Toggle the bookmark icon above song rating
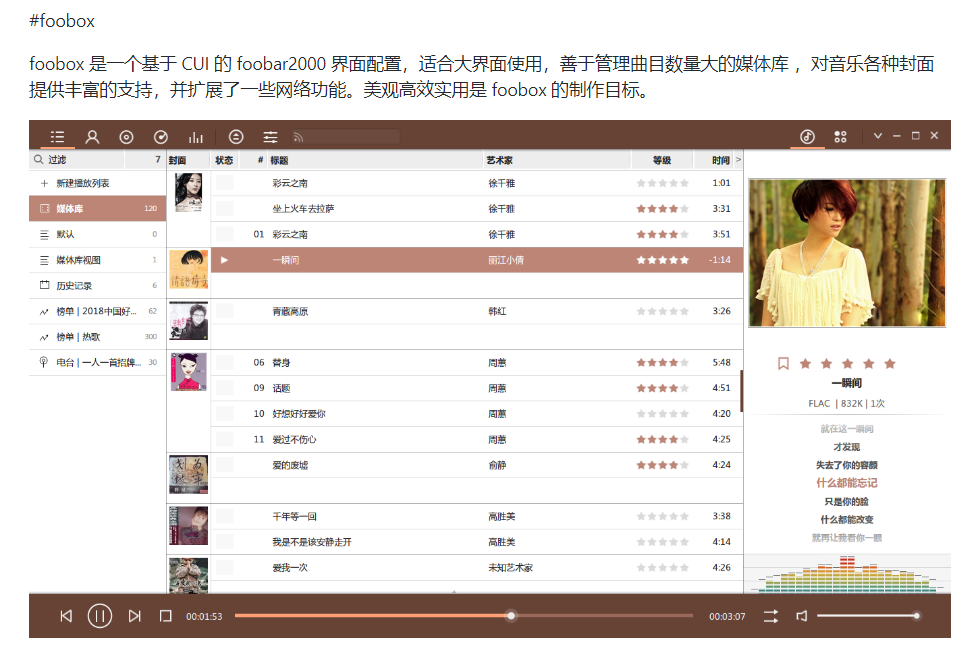This screenshot has height=650, width=977. tap(784, 365)
